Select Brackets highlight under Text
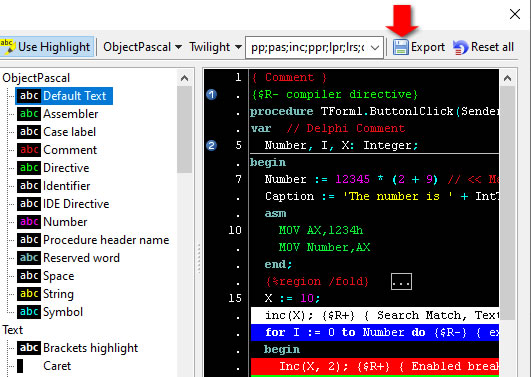Image resolution: width=531 pixels, height=377 pixels. (x=90, y=348)
